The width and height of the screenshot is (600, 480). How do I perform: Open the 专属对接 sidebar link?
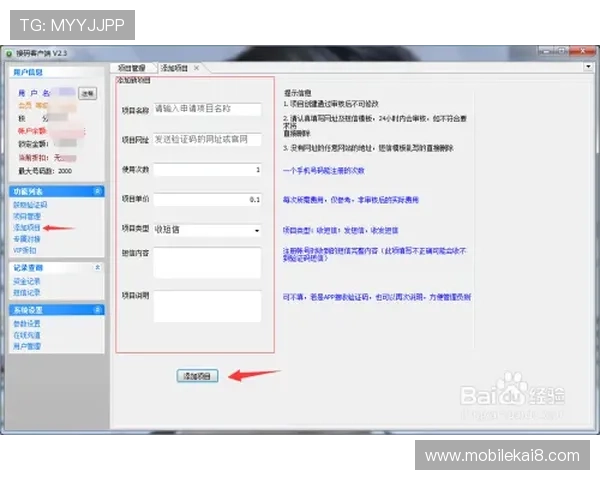coord(27,239)
